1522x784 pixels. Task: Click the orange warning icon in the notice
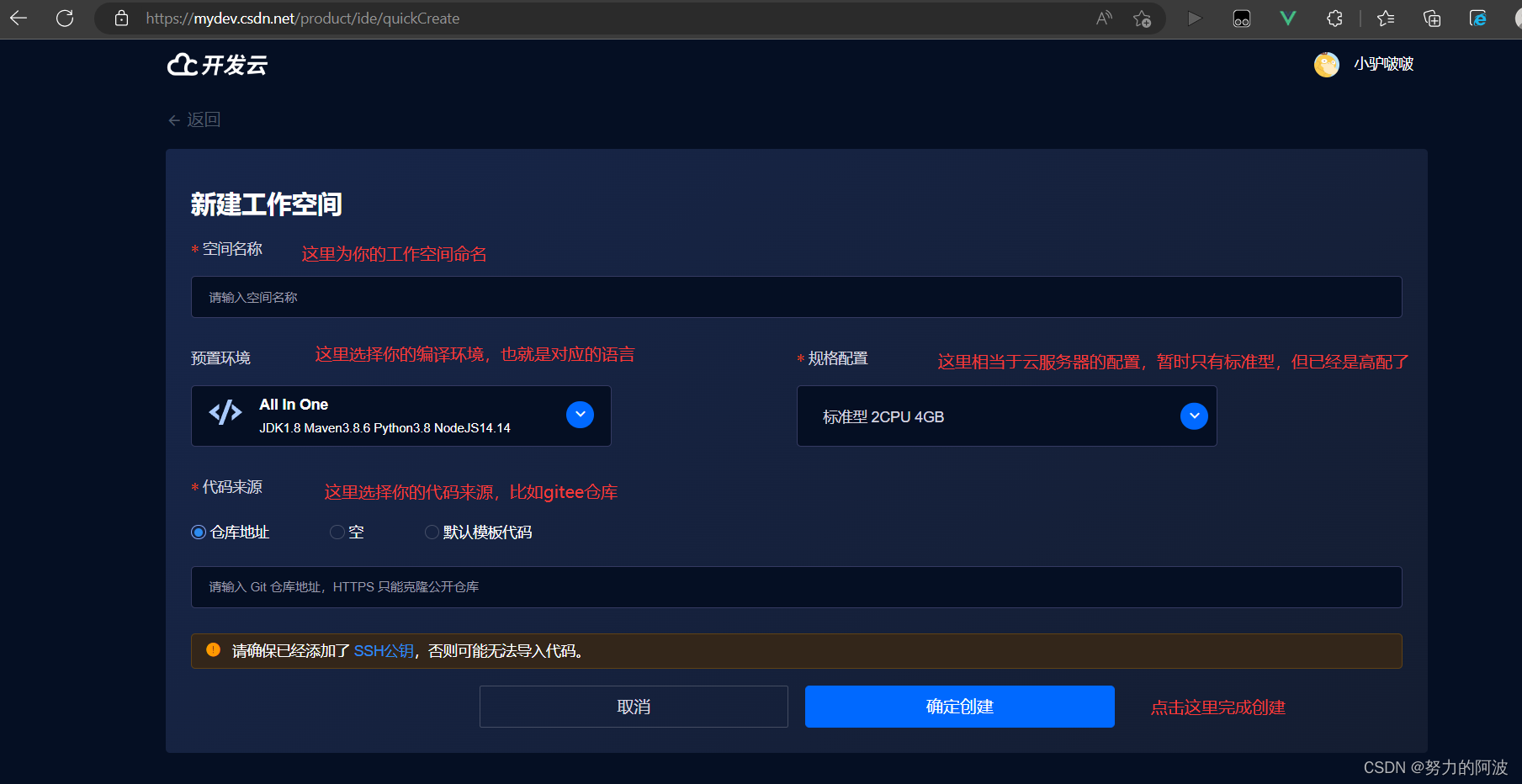[x=213, y=650]
